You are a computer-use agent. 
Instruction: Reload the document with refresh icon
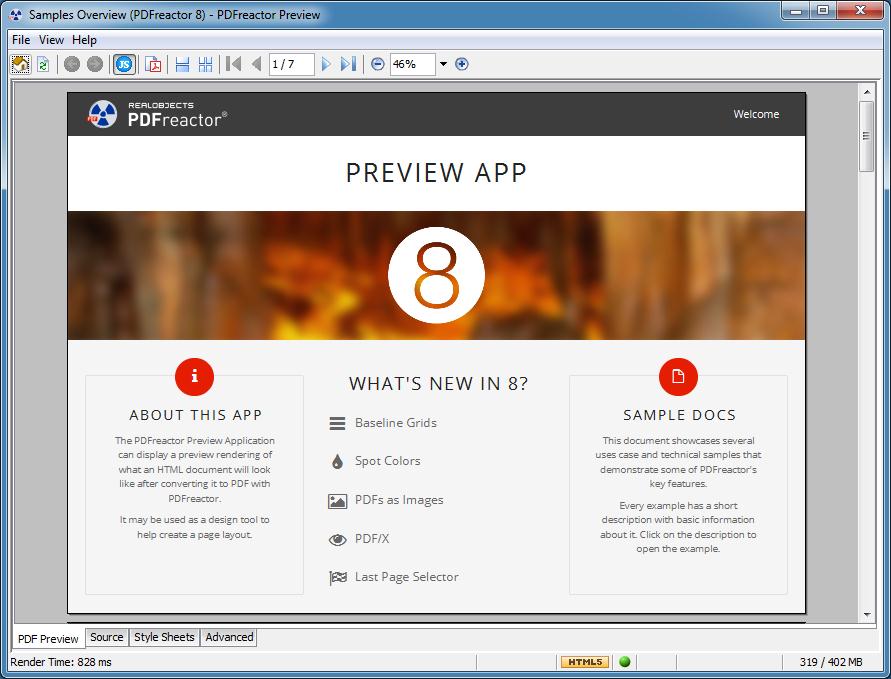pos(43,64)
